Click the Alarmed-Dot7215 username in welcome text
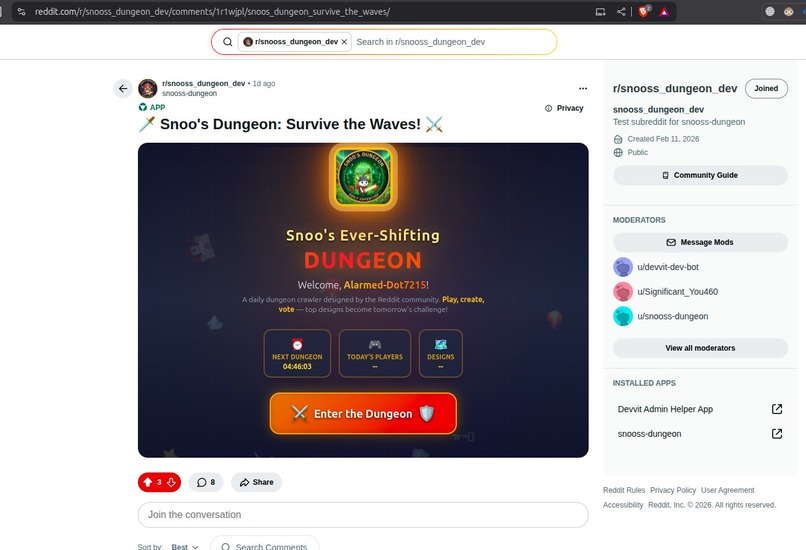 click(x=384, y=285)
